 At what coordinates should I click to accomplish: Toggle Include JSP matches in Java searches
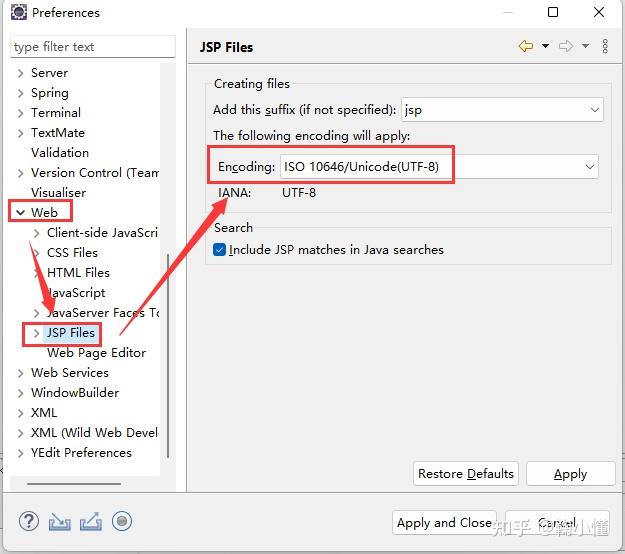[x=220, y=250]
